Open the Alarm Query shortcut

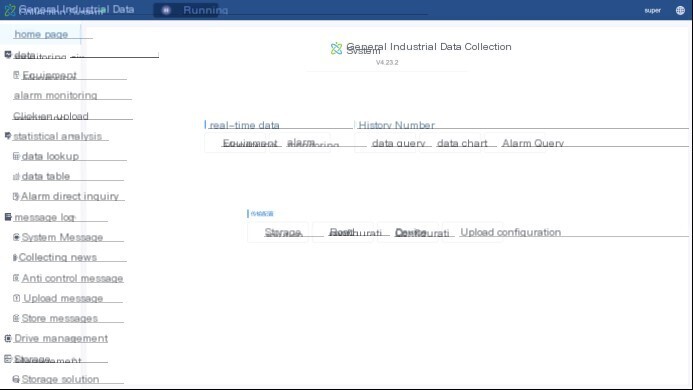(x=533, y=143)
